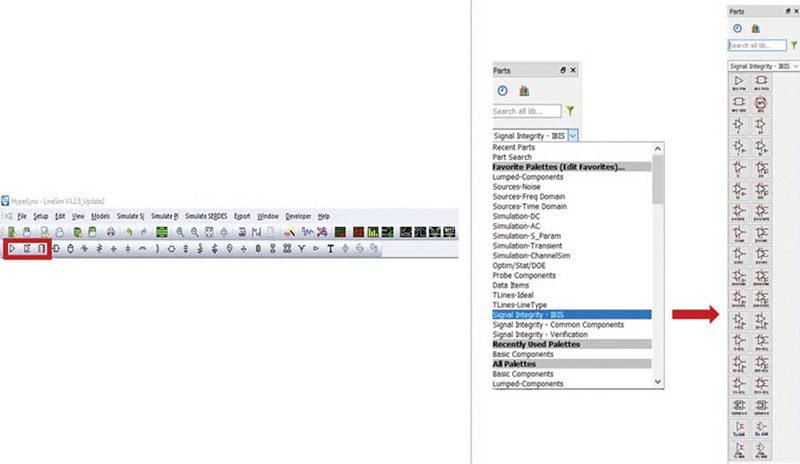Click the Y-shaped component icon in toolbar
800x464 pixels.
point(302,249)
